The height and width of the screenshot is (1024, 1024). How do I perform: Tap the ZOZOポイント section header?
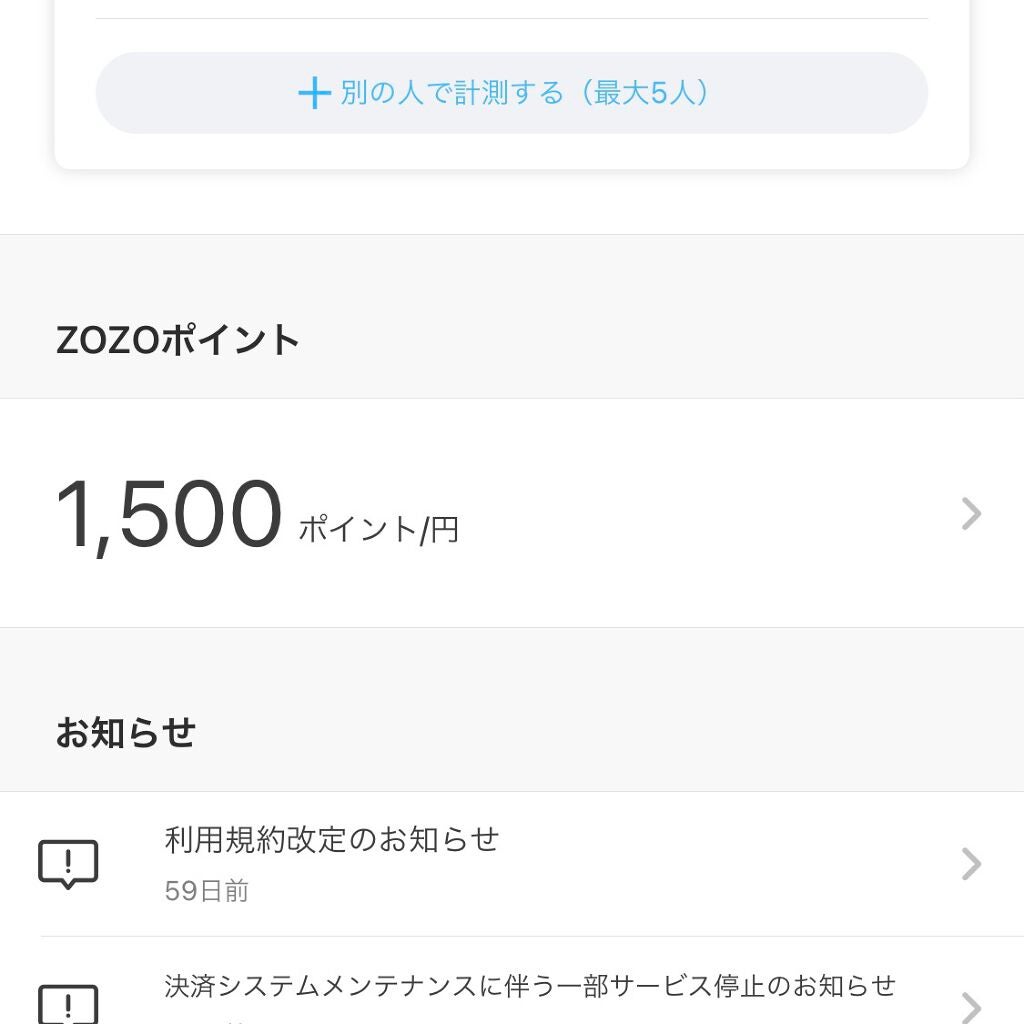(x=178, y=340)
